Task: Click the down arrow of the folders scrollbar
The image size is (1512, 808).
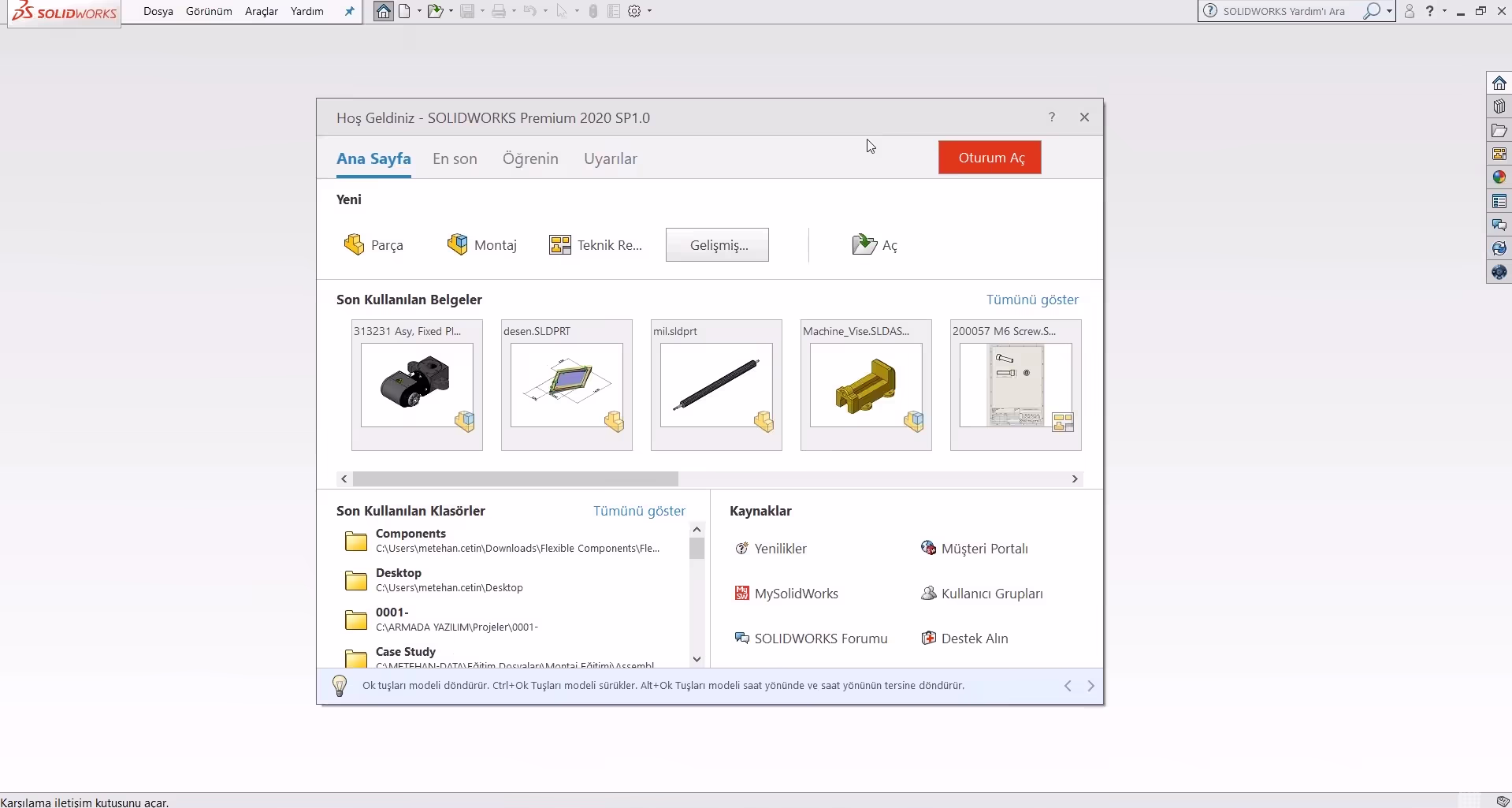Action: [x=697, y=659]
